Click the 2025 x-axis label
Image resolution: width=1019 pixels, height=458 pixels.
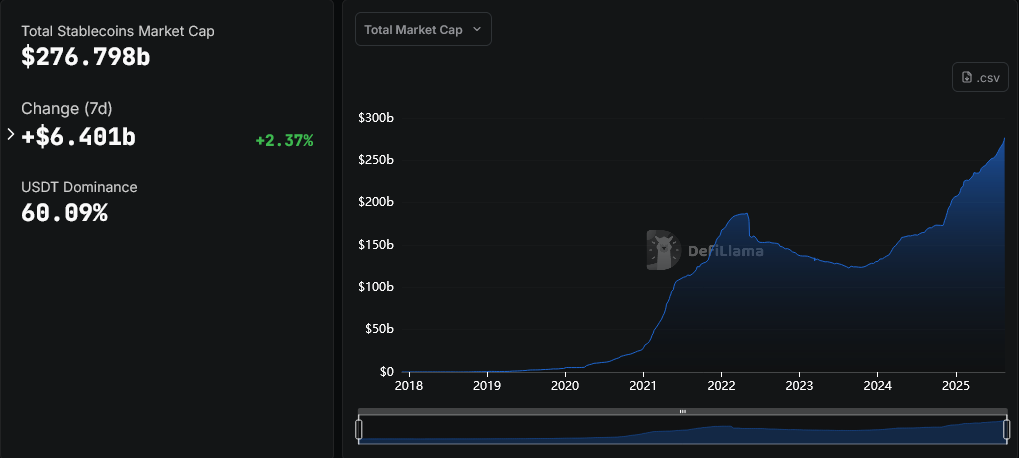(956, 385)
